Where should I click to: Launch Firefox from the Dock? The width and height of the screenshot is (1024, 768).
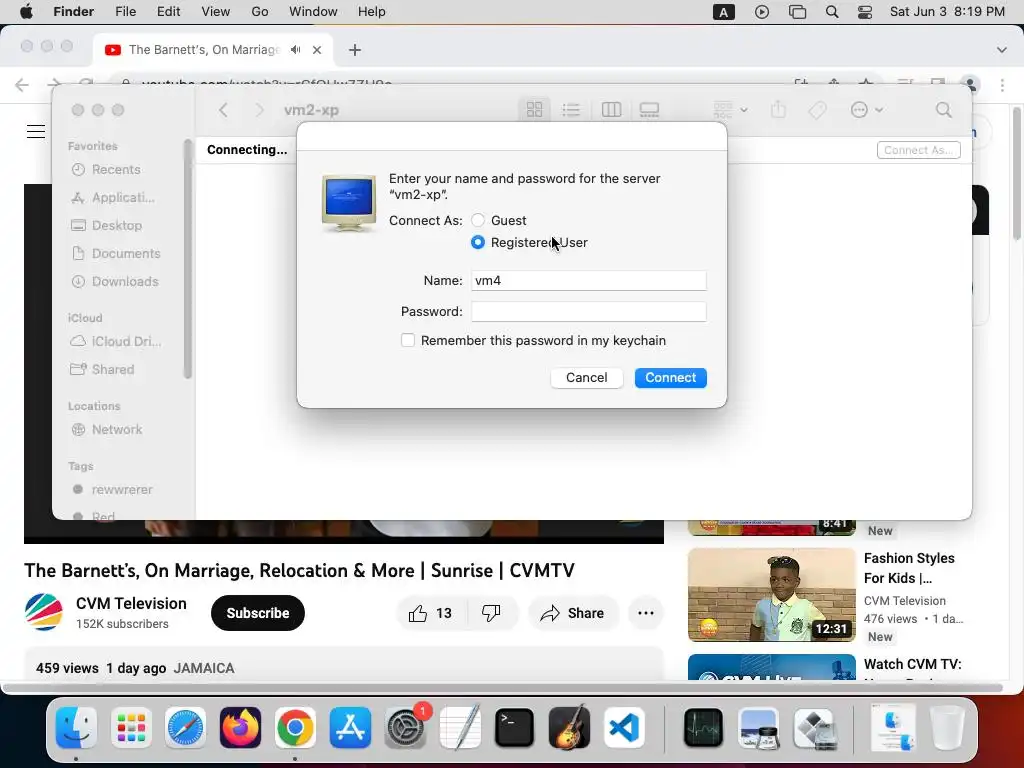point(240,728)
